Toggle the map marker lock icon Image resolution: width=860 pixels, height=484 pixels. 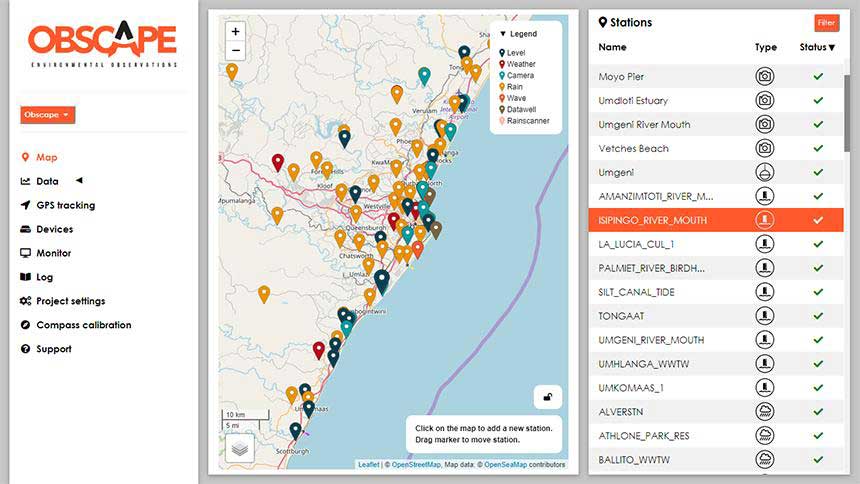coord(547,397)
